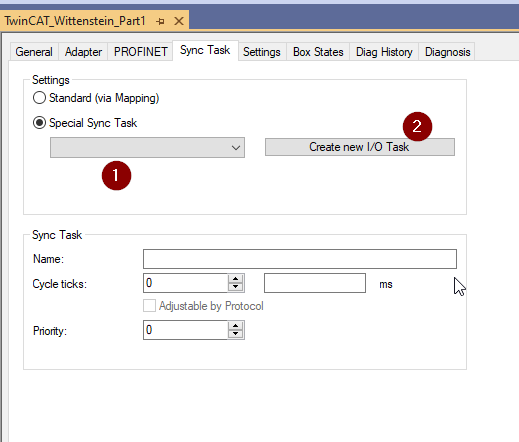Select Special Sync Task radio option
Viewport: 519px width, 442px height.
[x=39, y=123]
